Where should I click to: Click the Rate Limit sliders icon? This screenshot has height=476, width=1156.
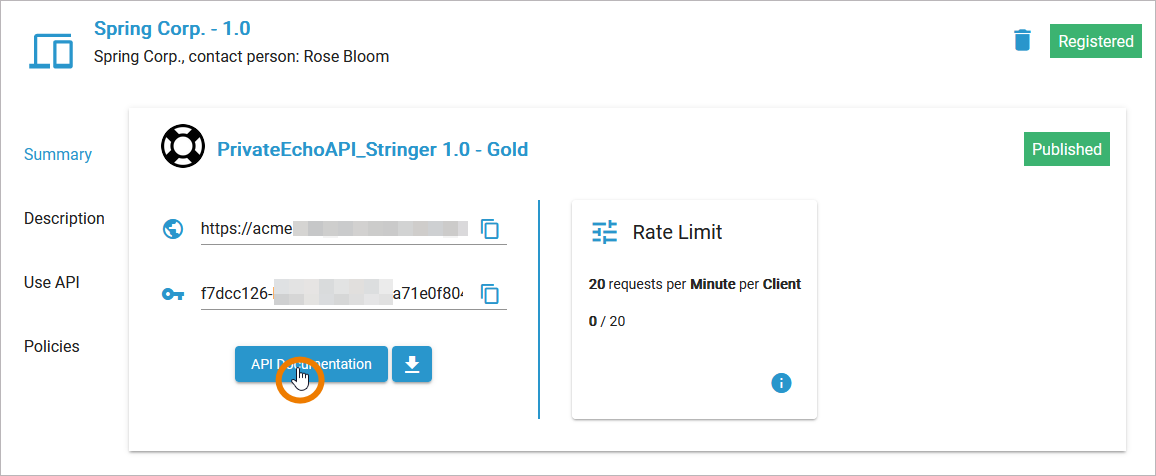pos(605,232)
